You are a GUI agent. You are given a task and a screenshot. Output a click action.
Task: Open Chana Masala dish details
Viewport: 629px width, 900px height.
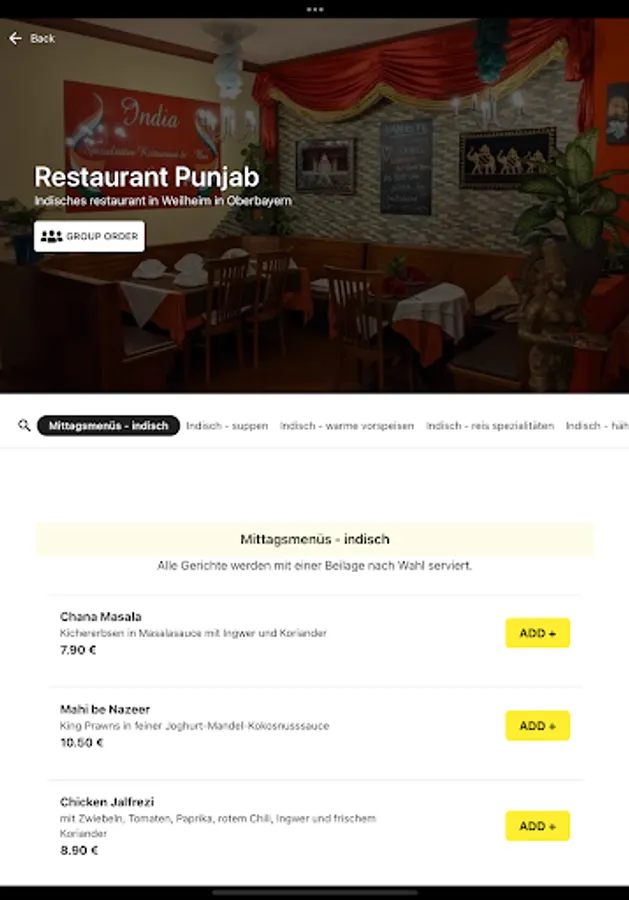[x=100, y=616]
